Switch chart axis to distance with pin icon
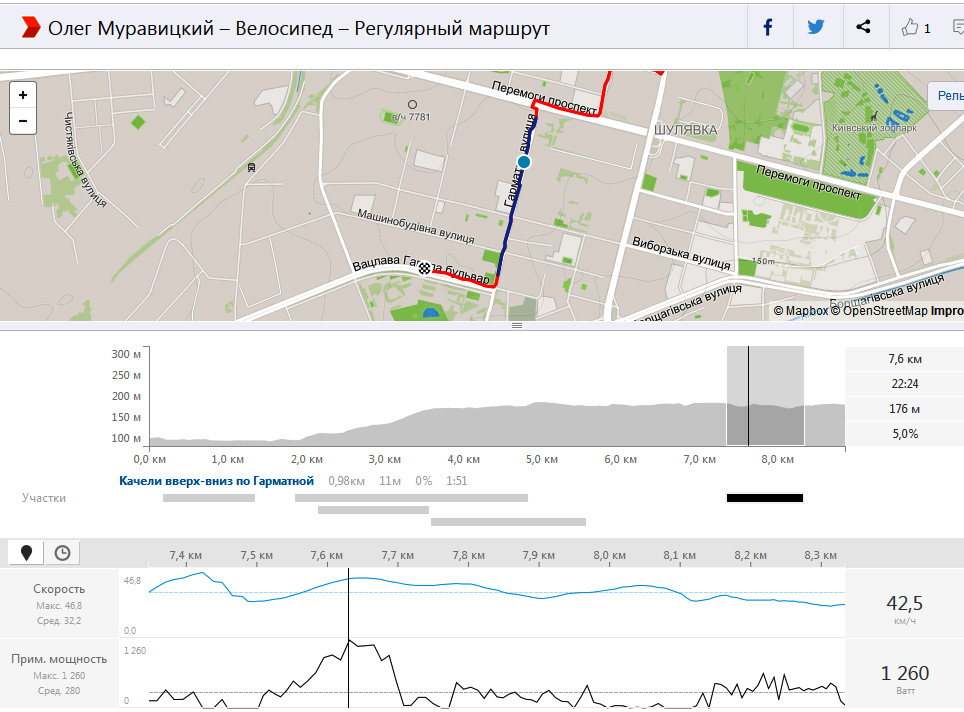The height and width of the screenshot is (712, 964). tap(26, 552)
